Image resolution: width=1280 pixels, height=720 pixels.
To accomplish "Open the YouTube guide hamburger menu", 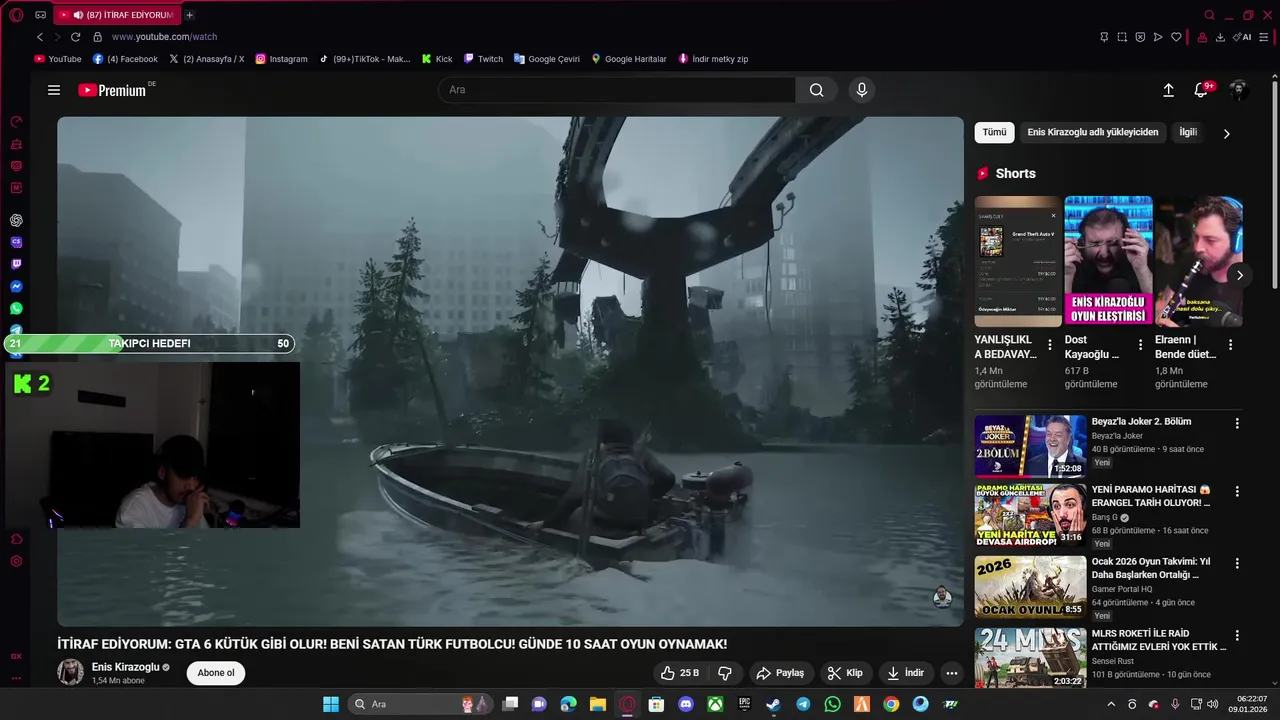I will tap(54, 90).
